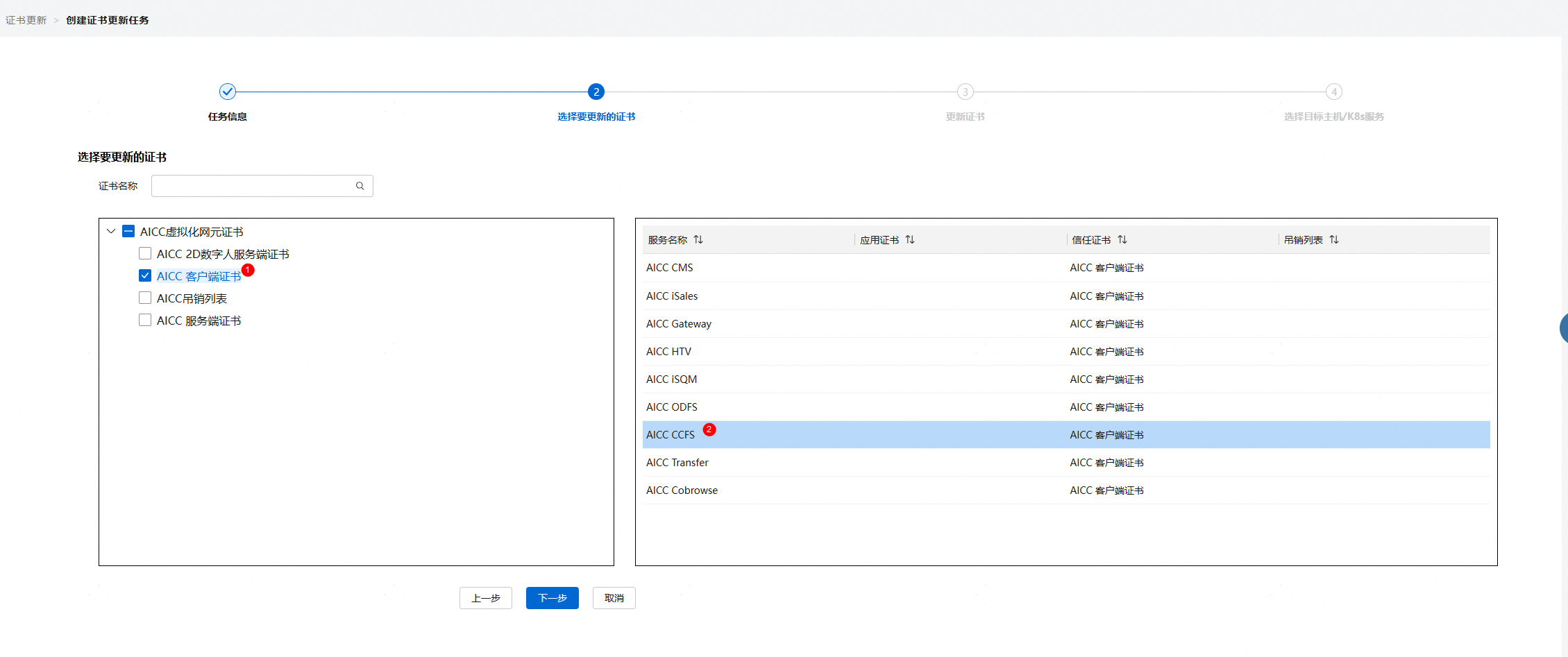The height and width of the screenshot is (657, 1568).
Task: Check the AICC 服务端证书 checkbox
Action: click(x=145, y=320)
